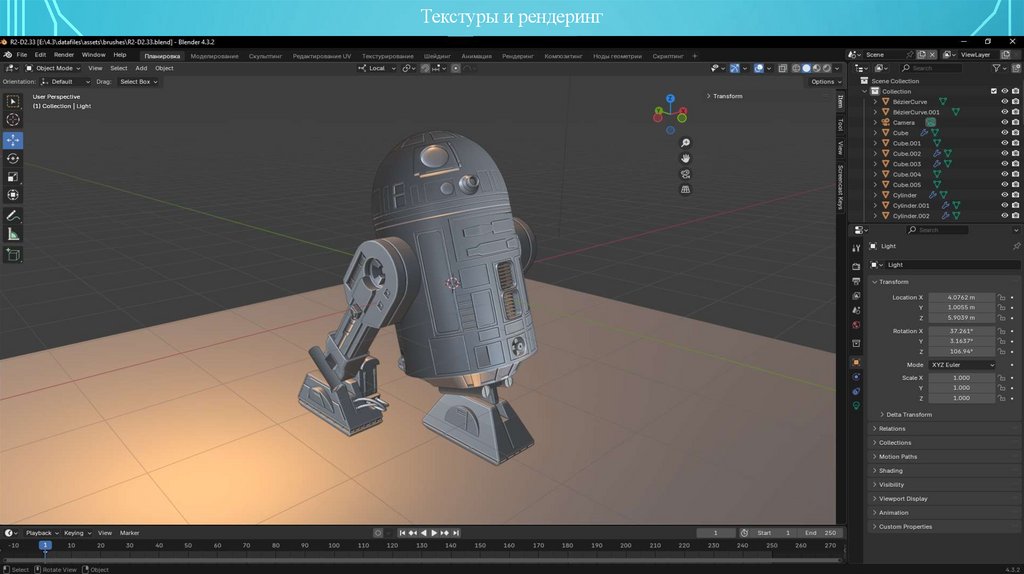Select the Add Cube tool
Image resolution: width=1024 pixels, height=574 pixels.
point(13,255)
